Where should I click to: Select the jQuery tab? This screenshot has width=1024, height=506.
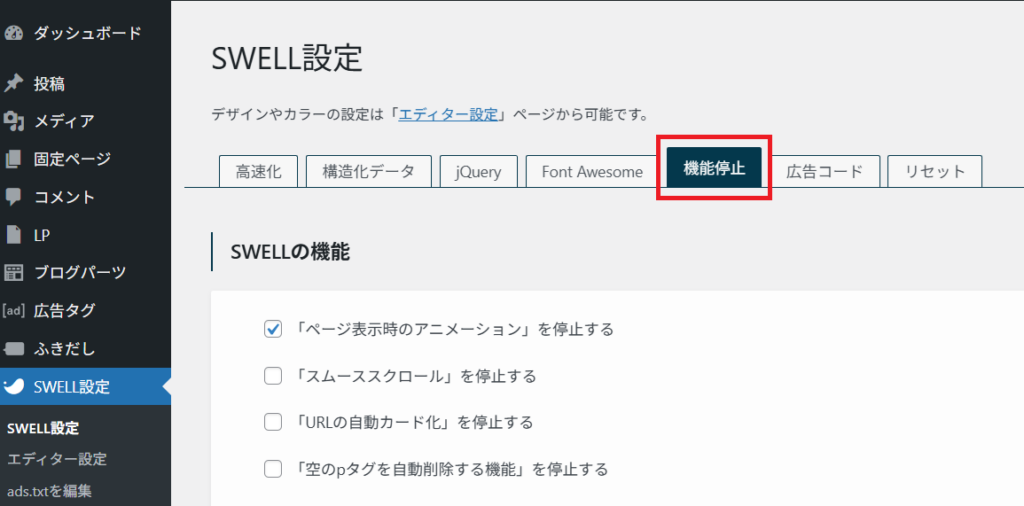click(478, 171)
